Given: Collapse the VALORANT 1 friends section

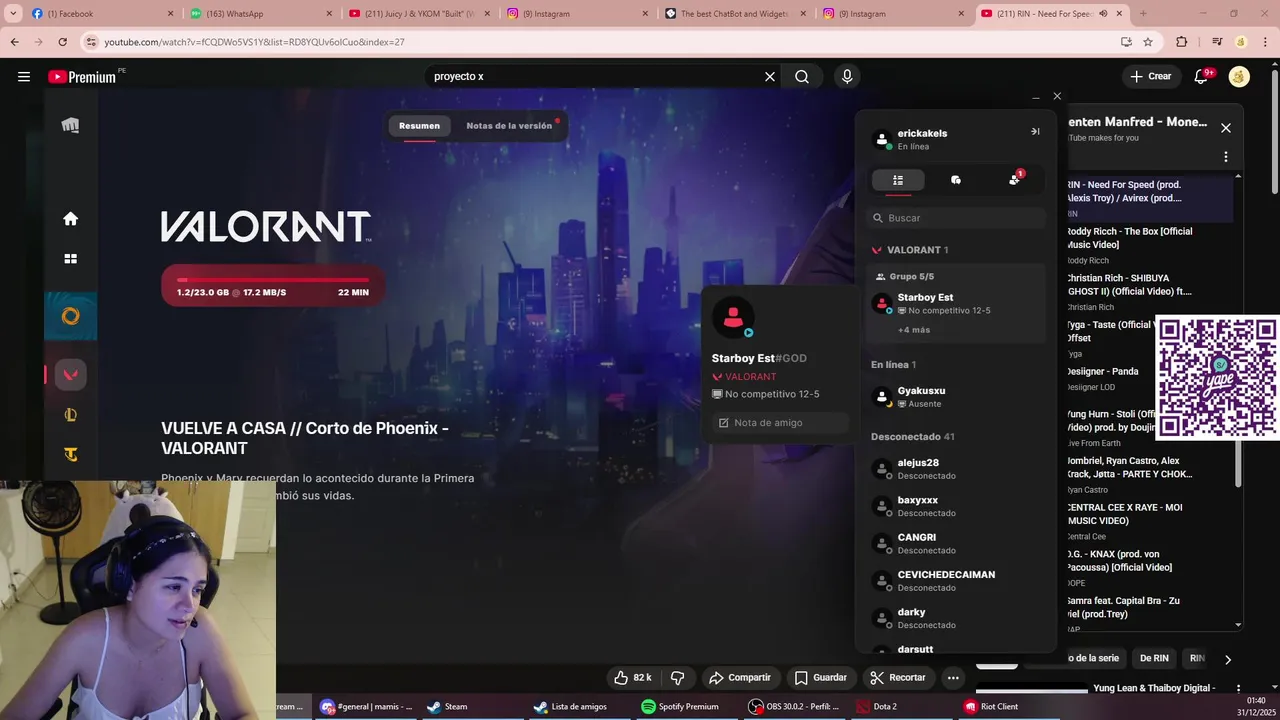Looking at the screenshot, I should coord(910,250).
